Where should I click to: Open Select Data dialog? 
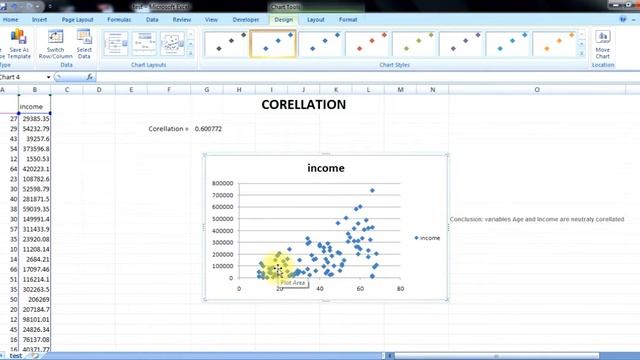tap(84, 44)
